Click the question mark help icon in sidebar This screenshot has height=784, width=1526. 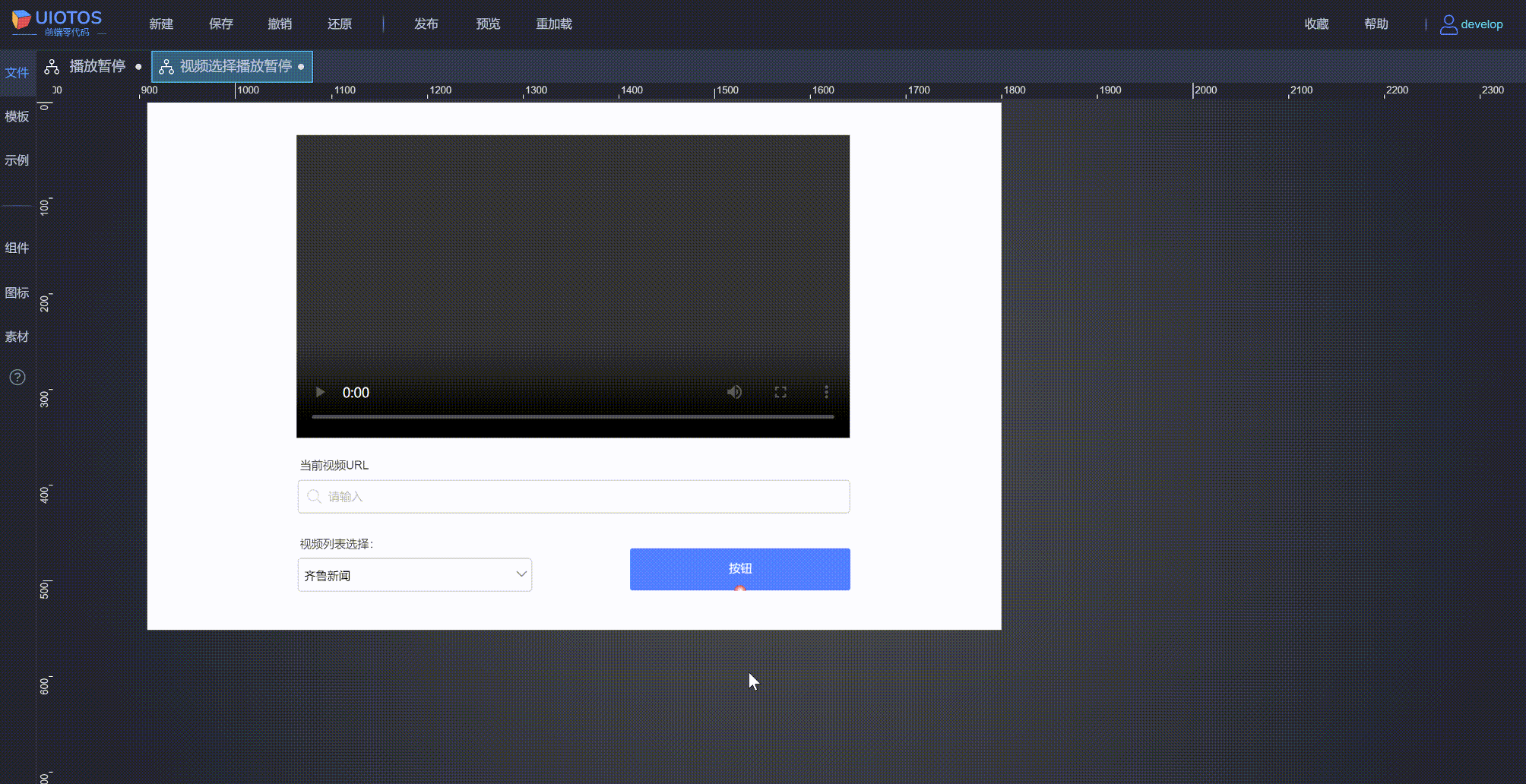(17, 377)
